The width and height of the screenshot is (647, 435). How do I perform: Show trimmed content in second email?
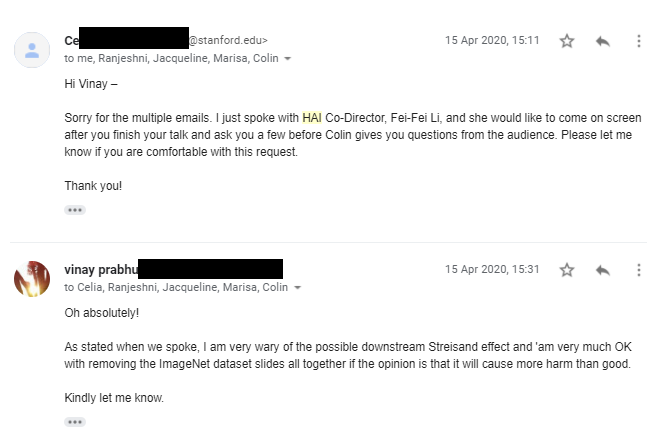pos(75,422)
